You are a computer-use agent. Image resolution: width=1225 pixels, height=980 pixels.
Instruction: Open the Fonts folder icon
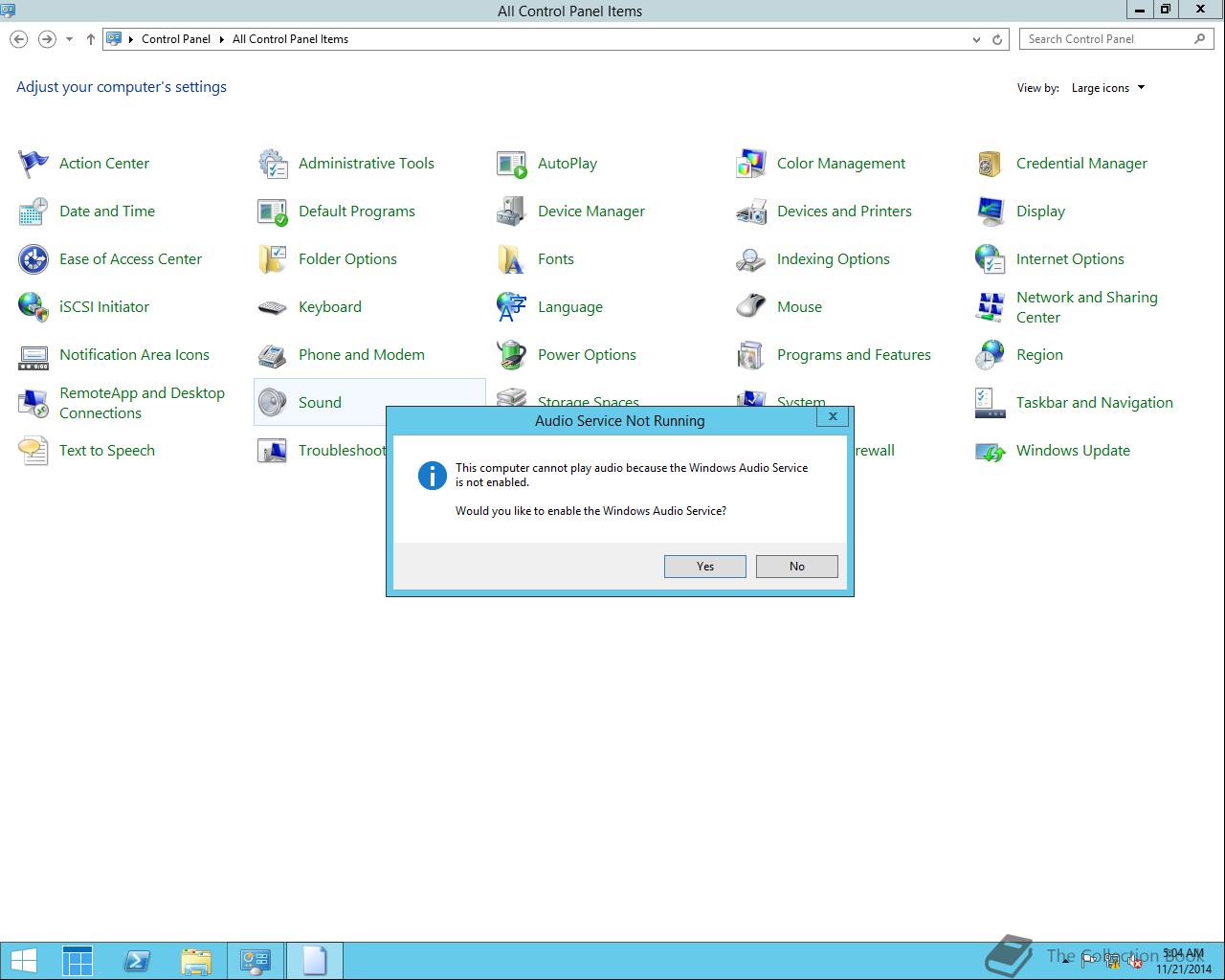[x=512, y=259]
